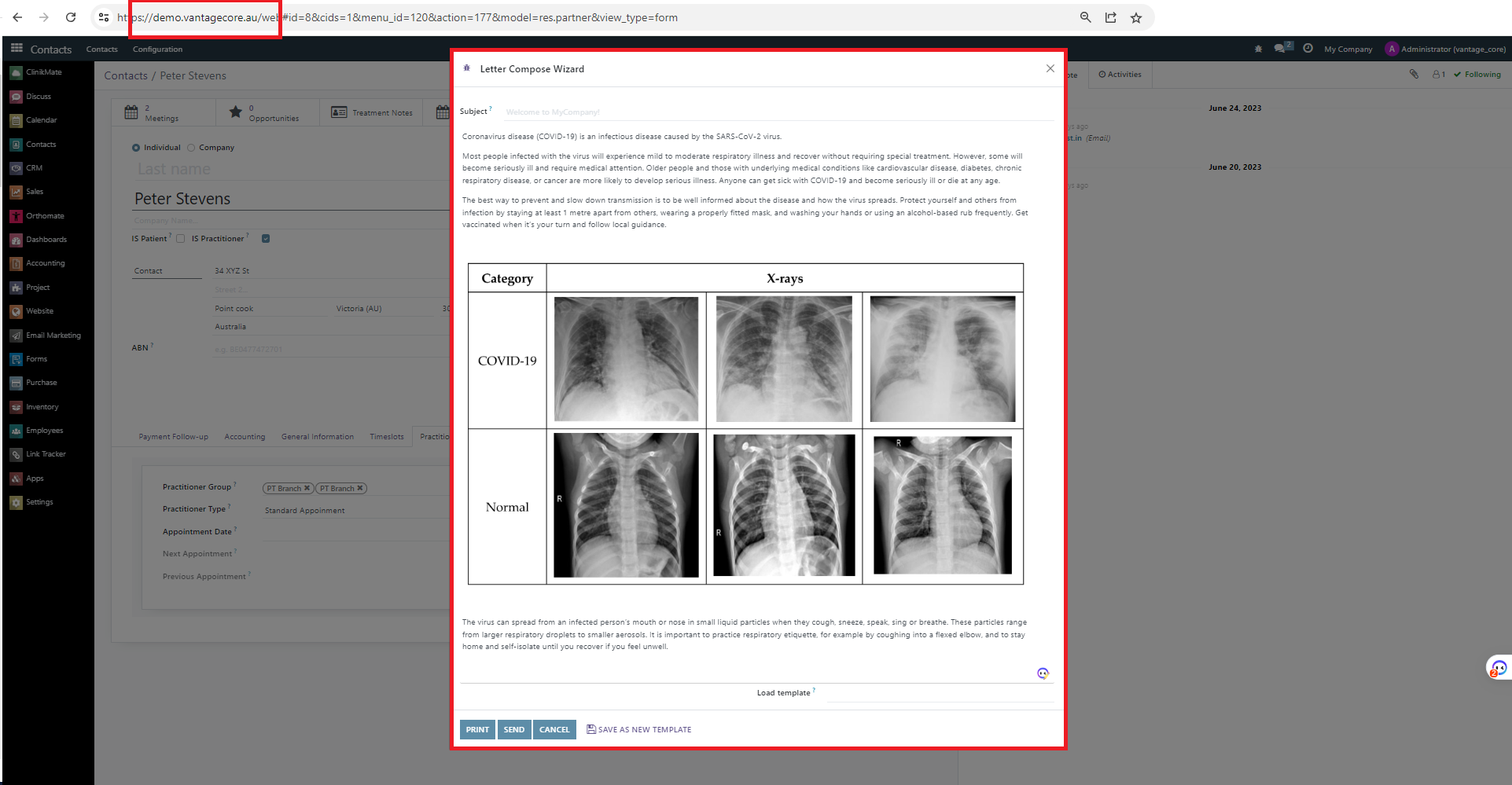Uncheck the IS Practitioner checkbox
The width and height of the screenshot is (1512, 785).
click(266, 239)
